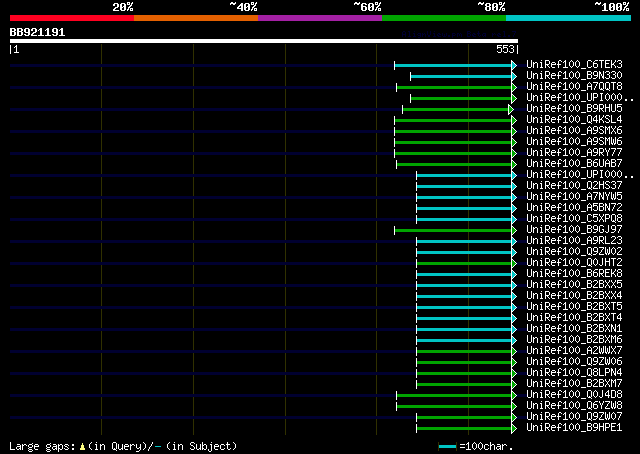
Task: Select the UniRef100_Q9ZW02 subject name
Action: point(574,252)
